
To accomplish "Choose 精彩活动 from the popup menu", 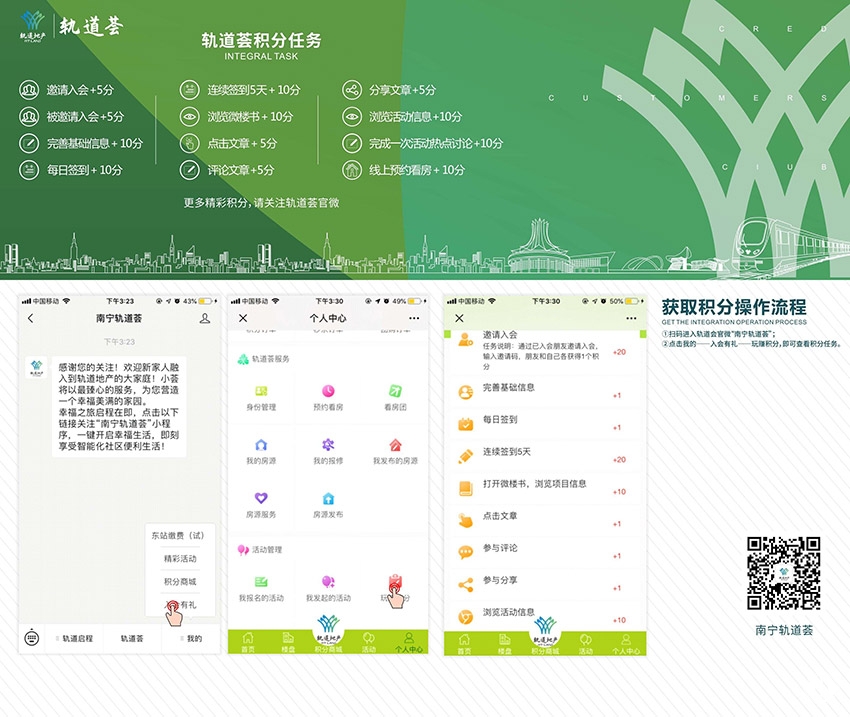I will pyautogui.click(x=180, y=559).
